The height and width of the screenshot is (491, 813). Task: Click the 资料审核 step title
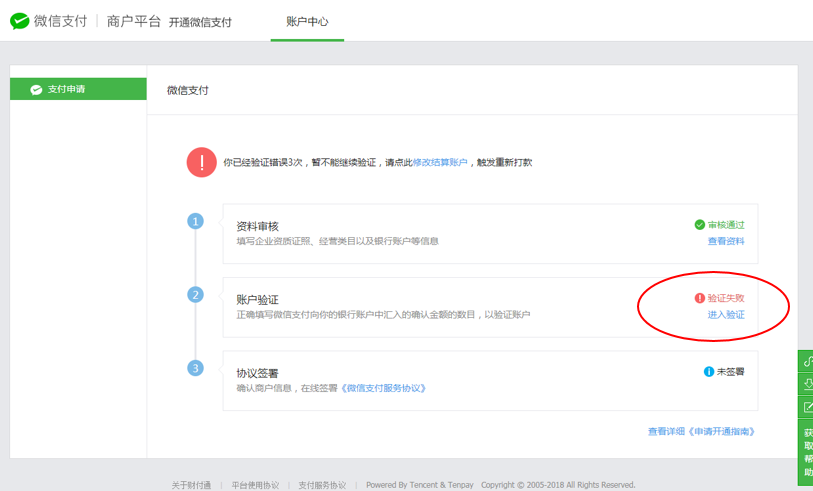pyautogui.click(x=258, y=227)
